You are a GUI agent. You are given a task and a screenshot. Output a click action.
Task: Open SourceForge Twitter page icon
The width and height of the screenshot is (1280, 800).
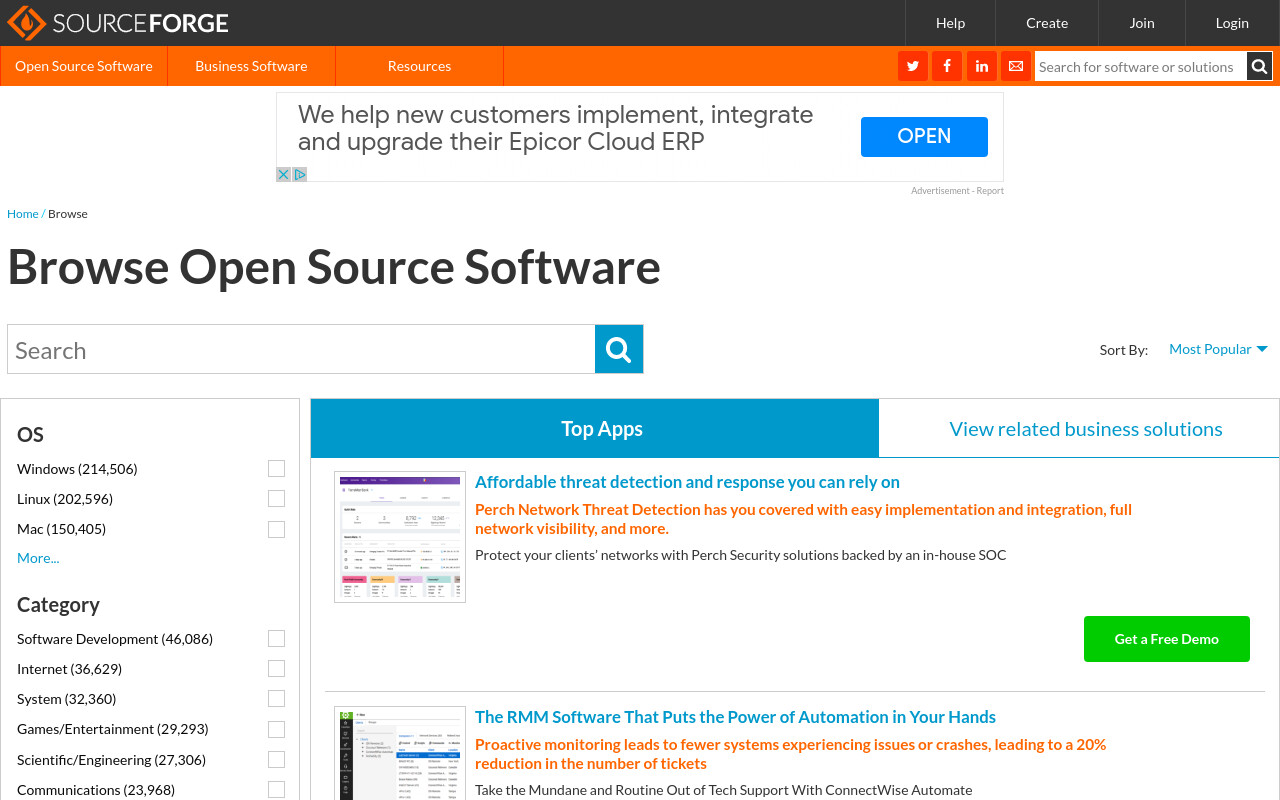[912, 66]
